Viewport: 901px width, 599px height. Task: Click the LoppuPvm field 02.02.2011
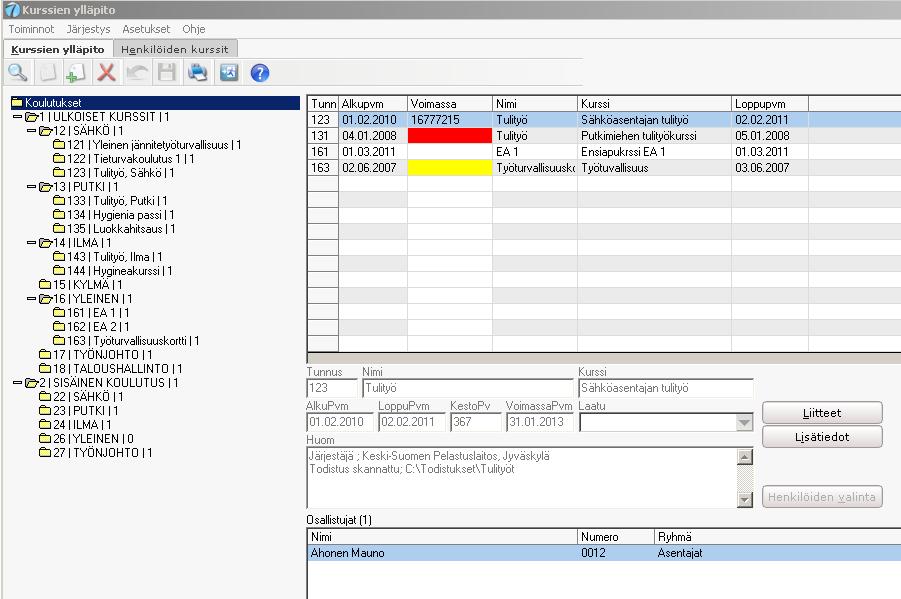point(411,422)
